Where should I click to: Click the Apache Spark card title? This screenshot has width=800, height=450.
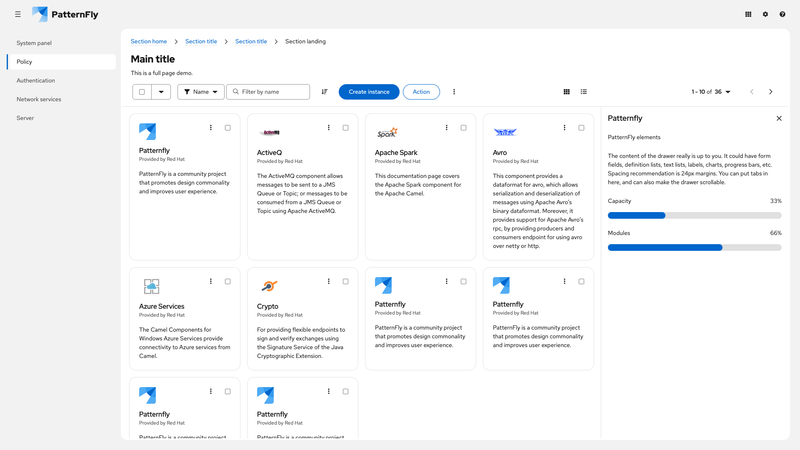coord(396,153)
